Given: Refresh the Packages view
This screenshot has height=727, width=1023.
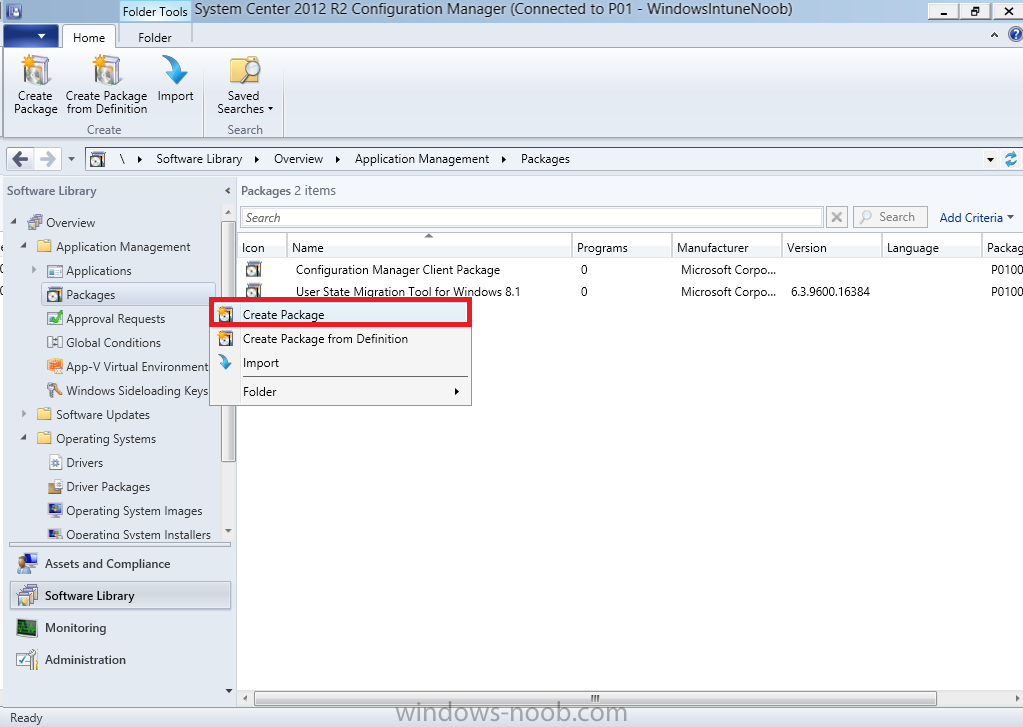Looking at the screenshot, I should [x=1011, y=159].
